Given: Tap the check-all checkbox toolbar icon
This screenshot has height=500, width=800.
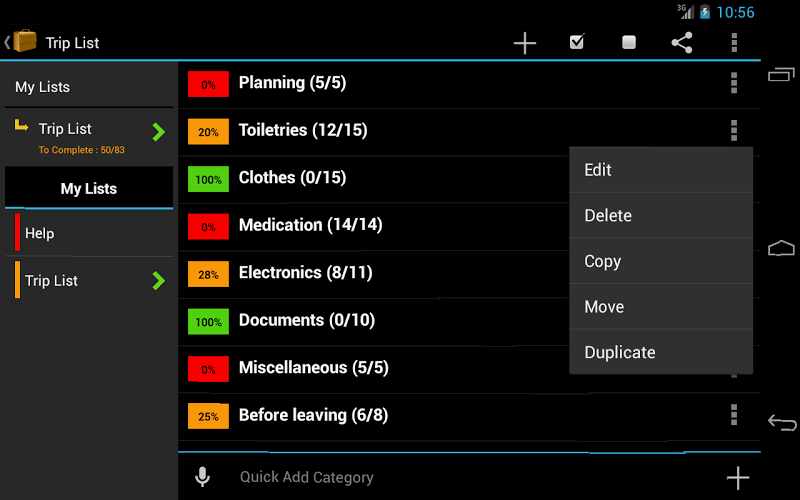Looking at the screenshot, I should click(x=577, y=41).
